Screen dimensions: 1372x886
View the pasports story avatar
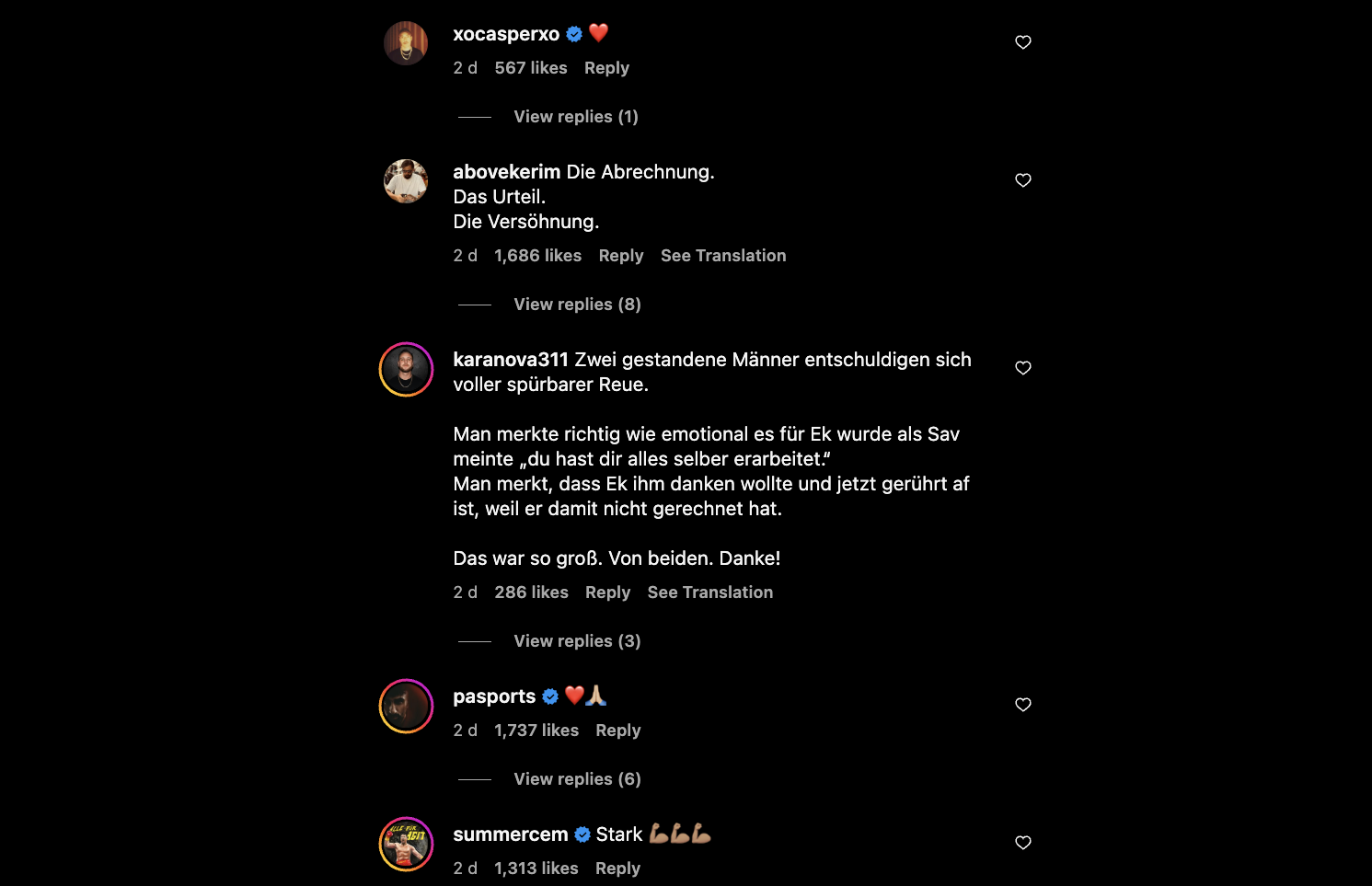[x=406, y=707]
